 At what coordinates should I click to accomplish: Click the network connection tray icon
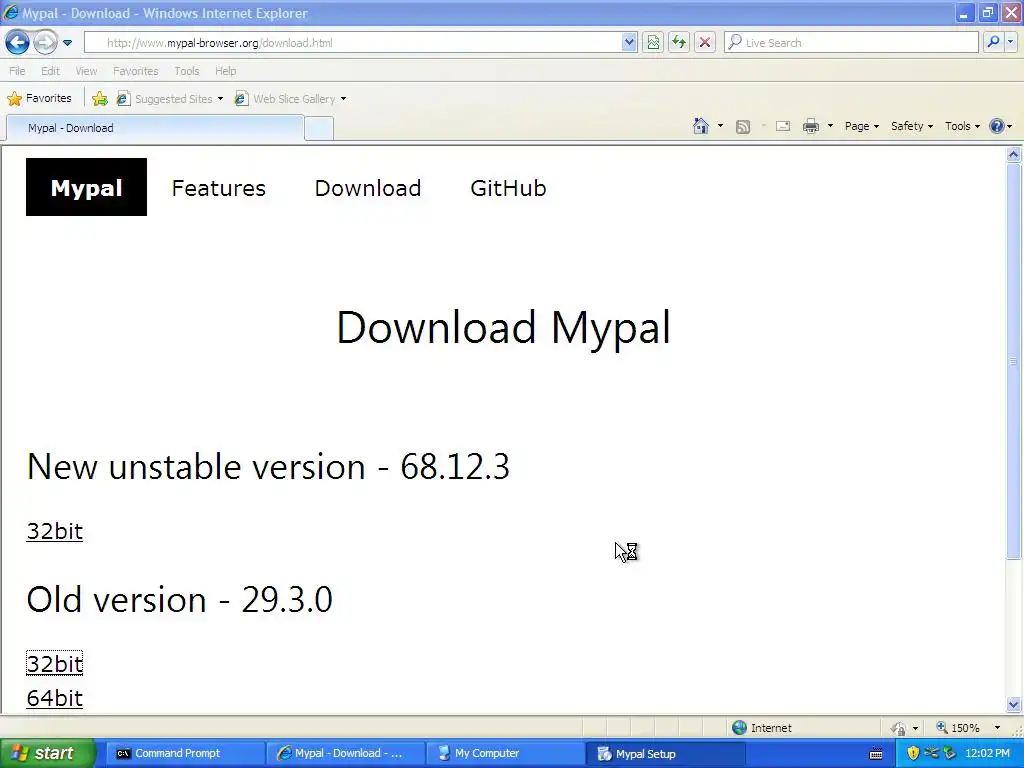tap(931, 754)
